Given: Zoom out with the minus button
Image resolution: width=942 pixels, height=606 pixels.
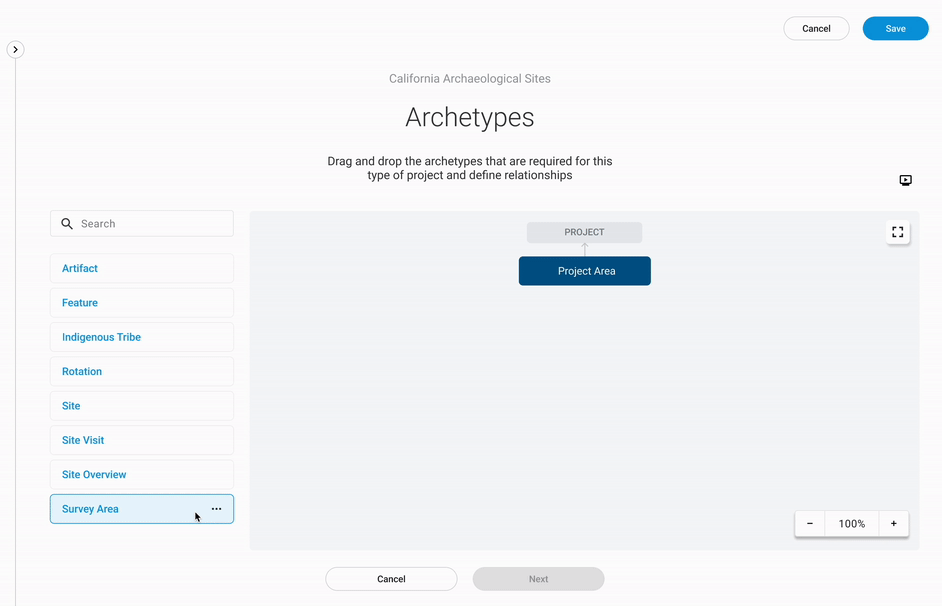Looking at the screenshot, I should click(810, 524).
